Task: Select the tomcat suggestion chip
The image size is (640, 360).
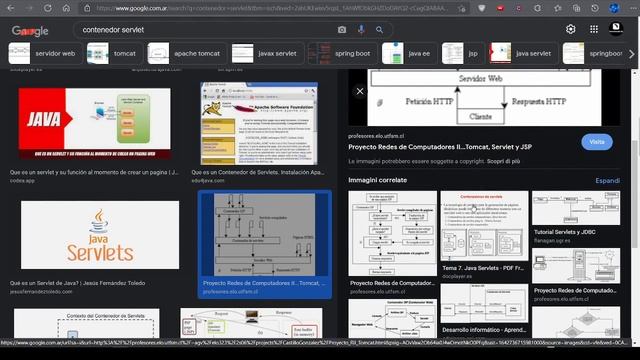Action: click(x=113, y=53)
